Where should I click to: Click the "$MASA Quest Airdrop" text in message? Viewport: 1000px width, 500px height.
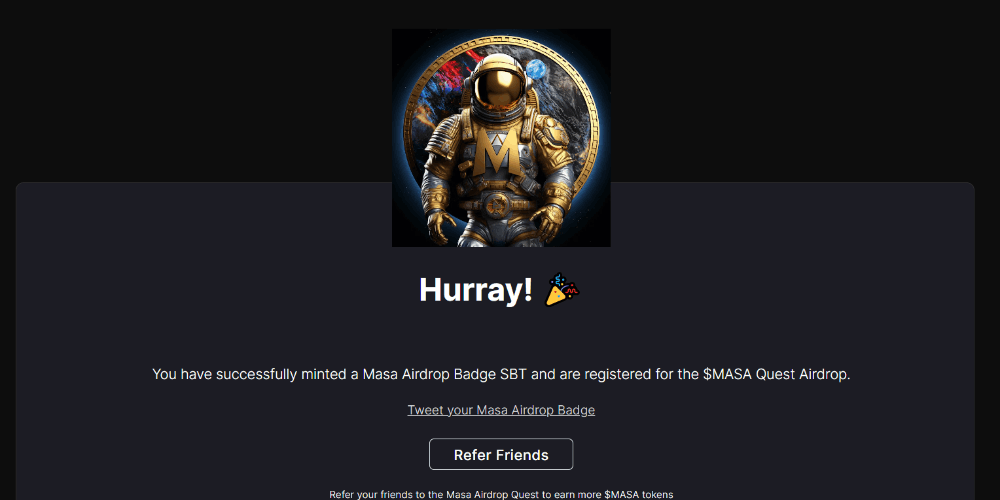coord(776,374)
